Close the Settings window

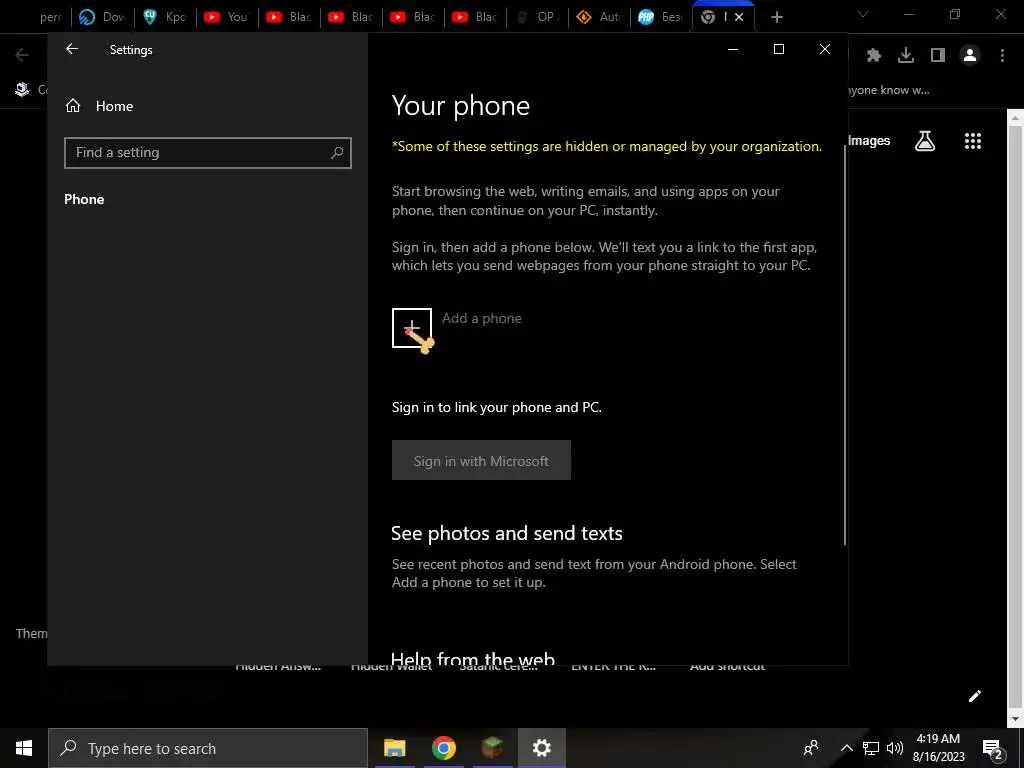pyautogui.click(x=825, y=49)
